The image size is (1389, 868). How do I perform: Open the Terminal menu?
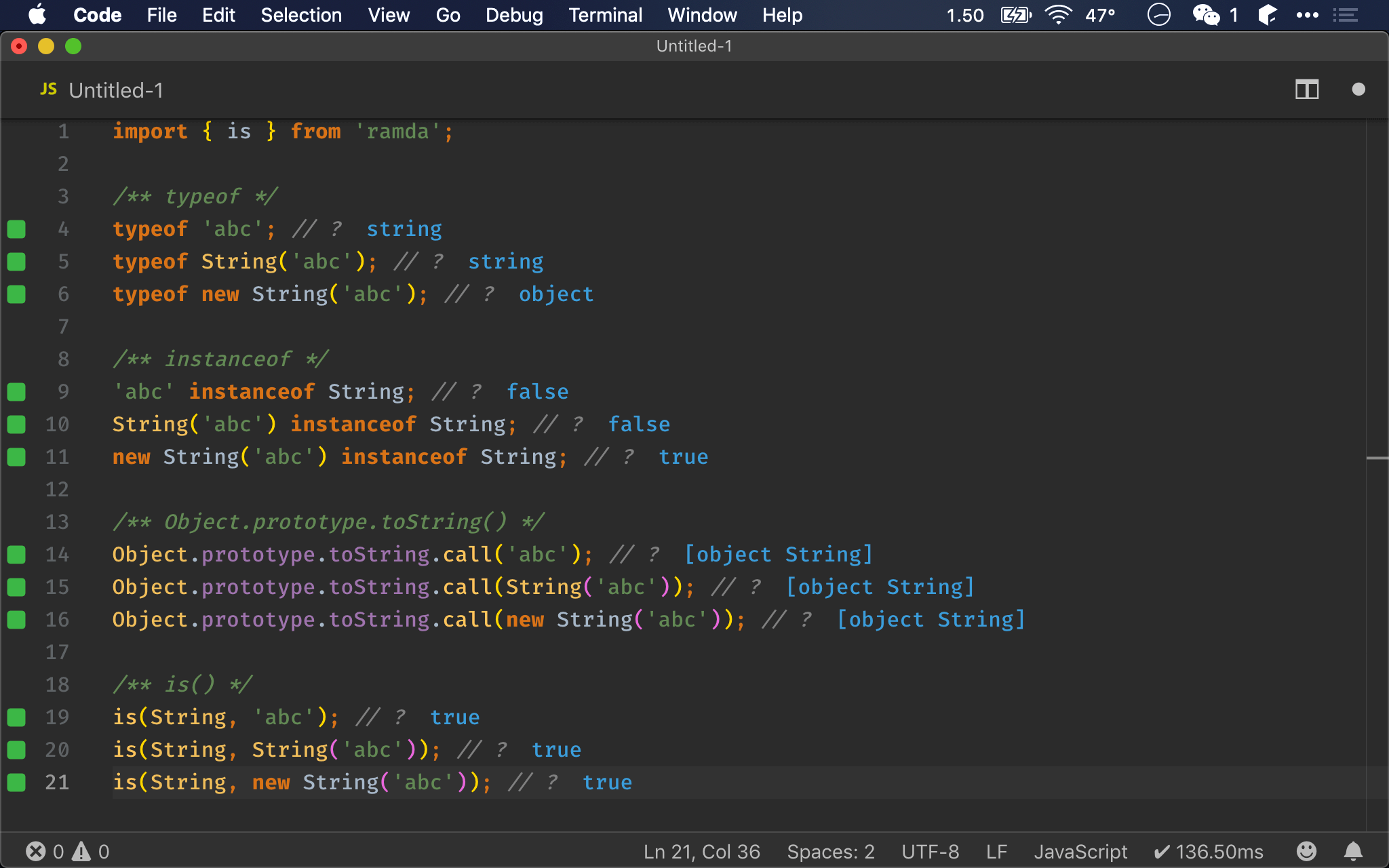(x=605, y=15)
